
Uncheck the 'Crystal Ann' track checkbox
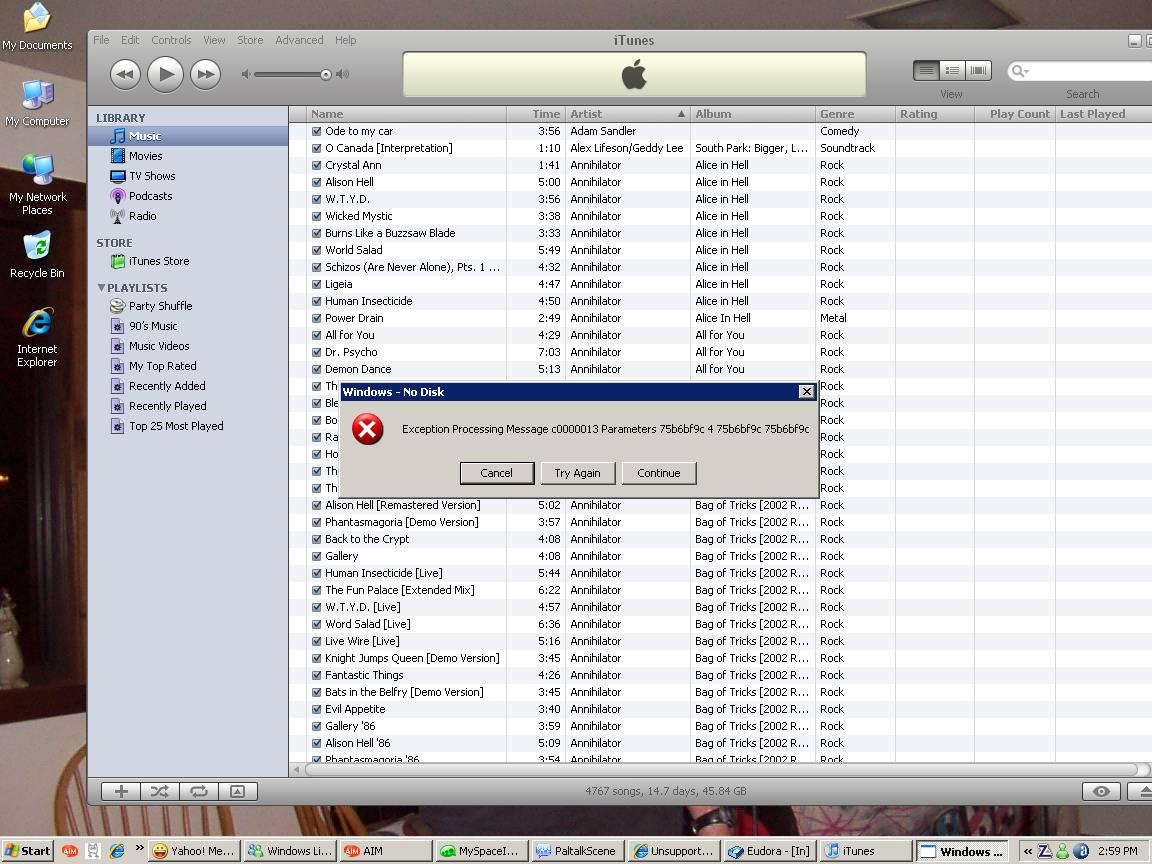(x=316, y=165)
